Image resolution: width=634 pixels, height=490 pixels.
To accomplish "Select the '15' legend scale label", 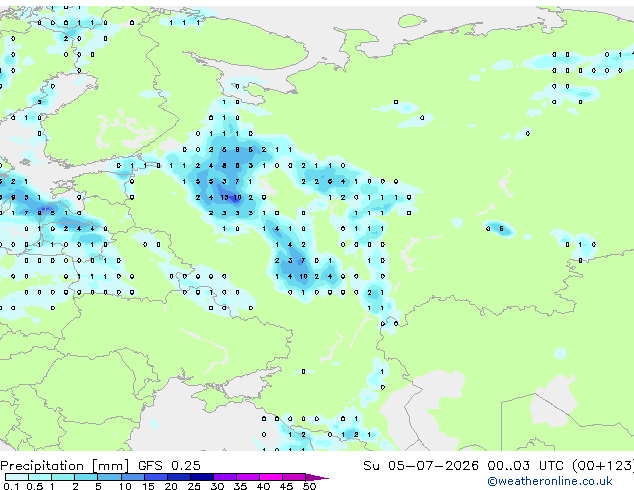I will tap(148, 486).
